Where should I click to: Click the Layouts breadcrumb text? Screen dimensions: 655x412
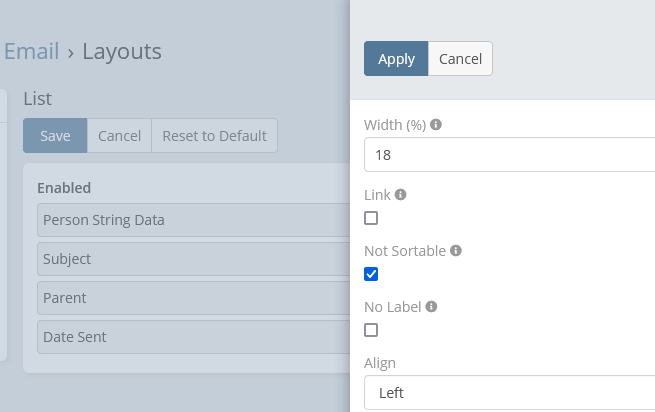tap(122, 51)
